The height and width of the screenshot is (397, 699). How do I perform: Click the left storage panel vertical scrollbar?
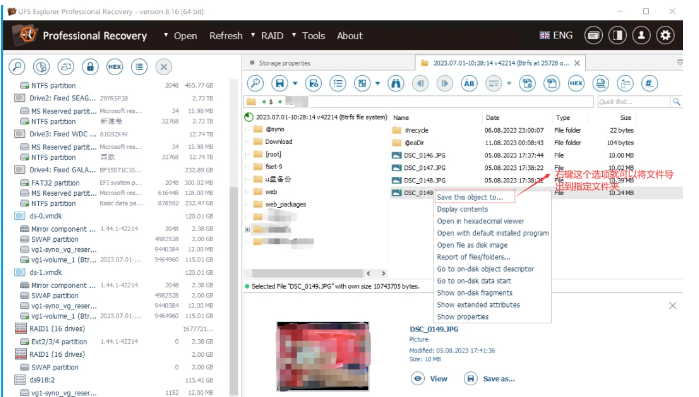pos(233,290)
